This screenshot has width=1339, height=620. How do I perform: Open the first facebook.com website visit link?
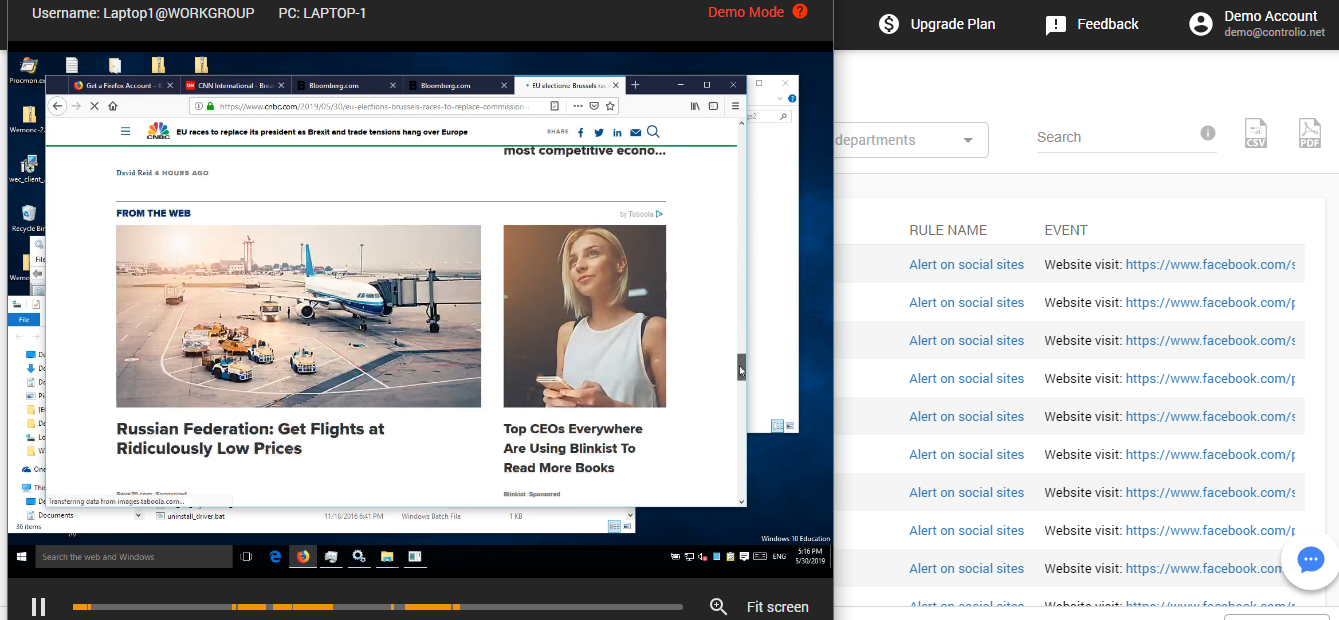(1209, 265)
